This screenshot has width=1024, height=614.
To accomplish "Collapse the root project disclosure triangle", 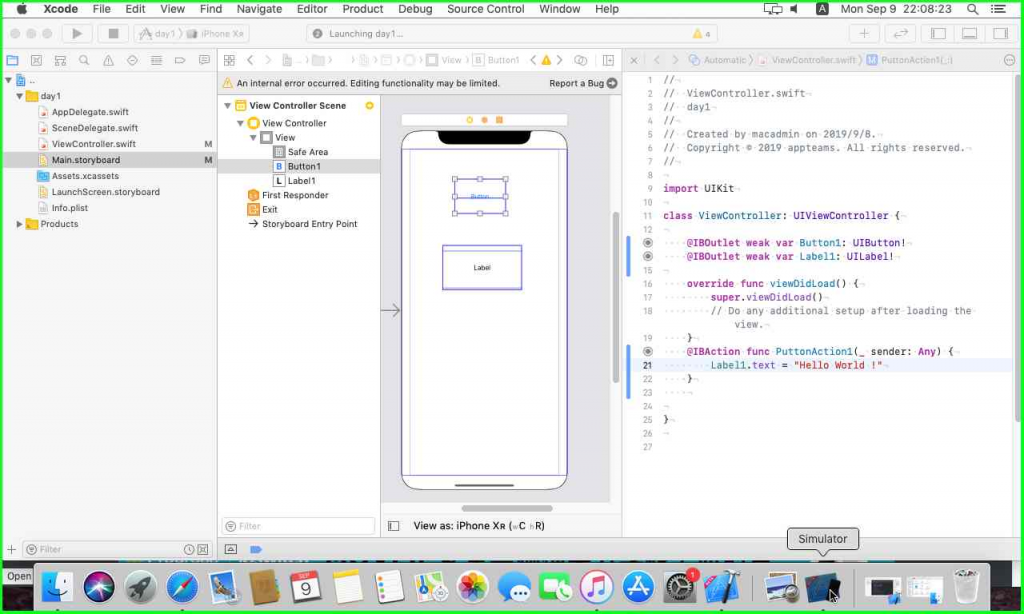I will 8,80.
